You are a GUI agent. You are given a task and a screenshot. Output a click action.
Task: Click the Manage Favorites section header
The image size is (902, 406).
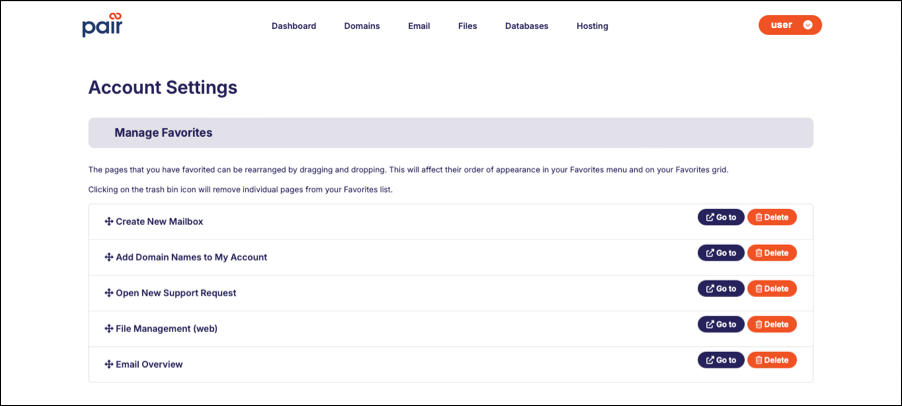pos(450,133)
